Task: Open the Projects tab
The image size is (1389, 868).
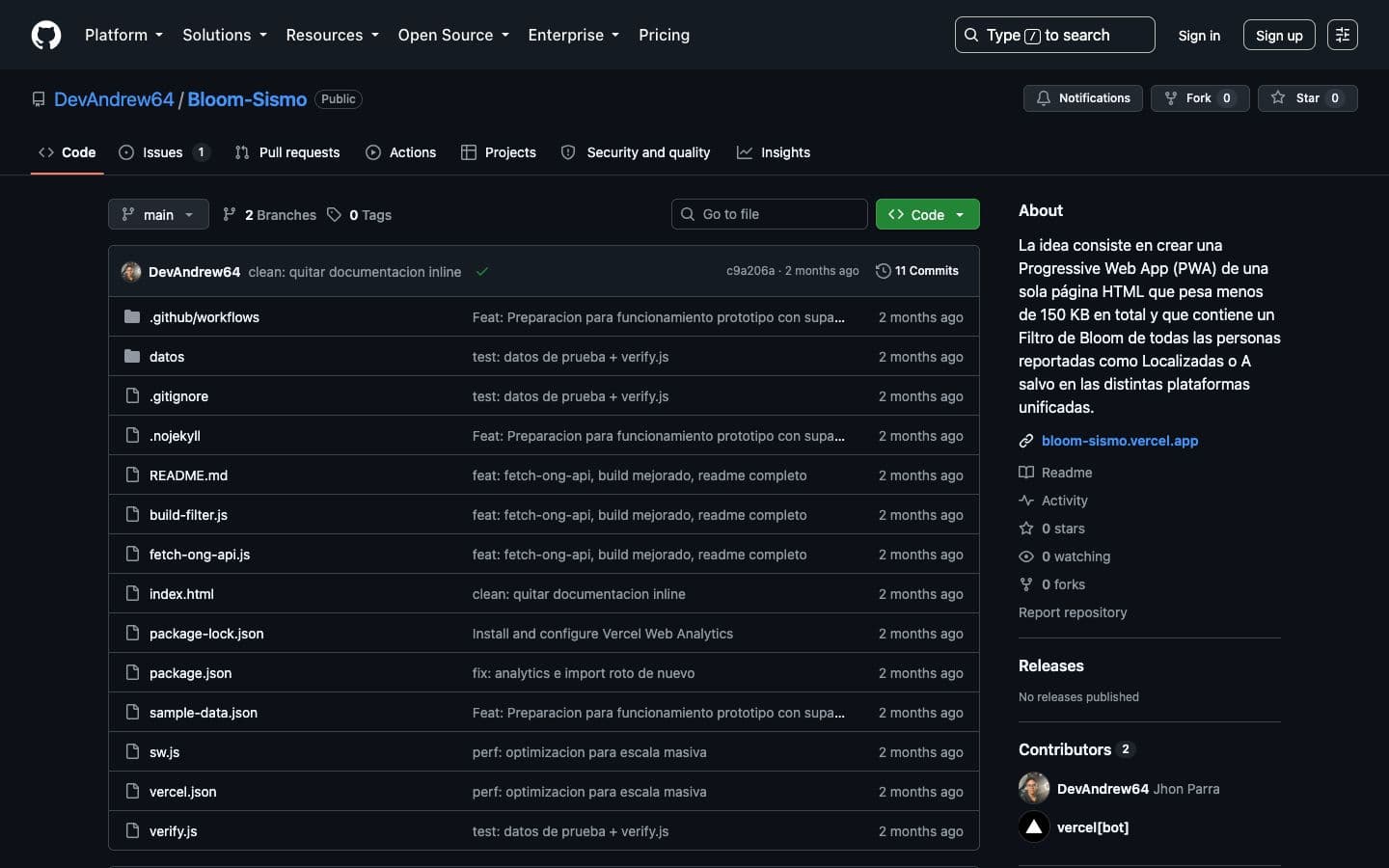Action: 499,152
